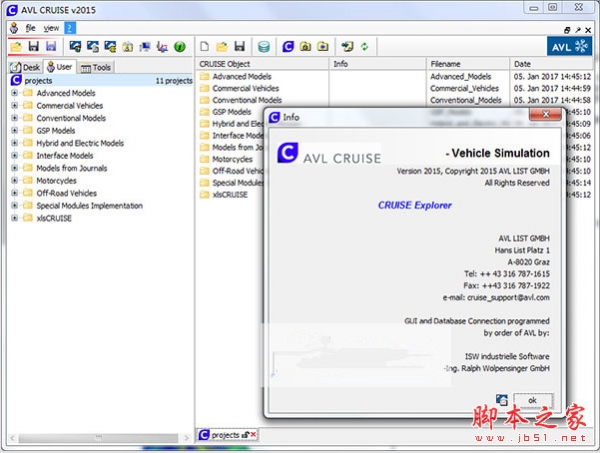
Task: Click the black save disk icon in left toolbar
Action: [x=34, y=46]
